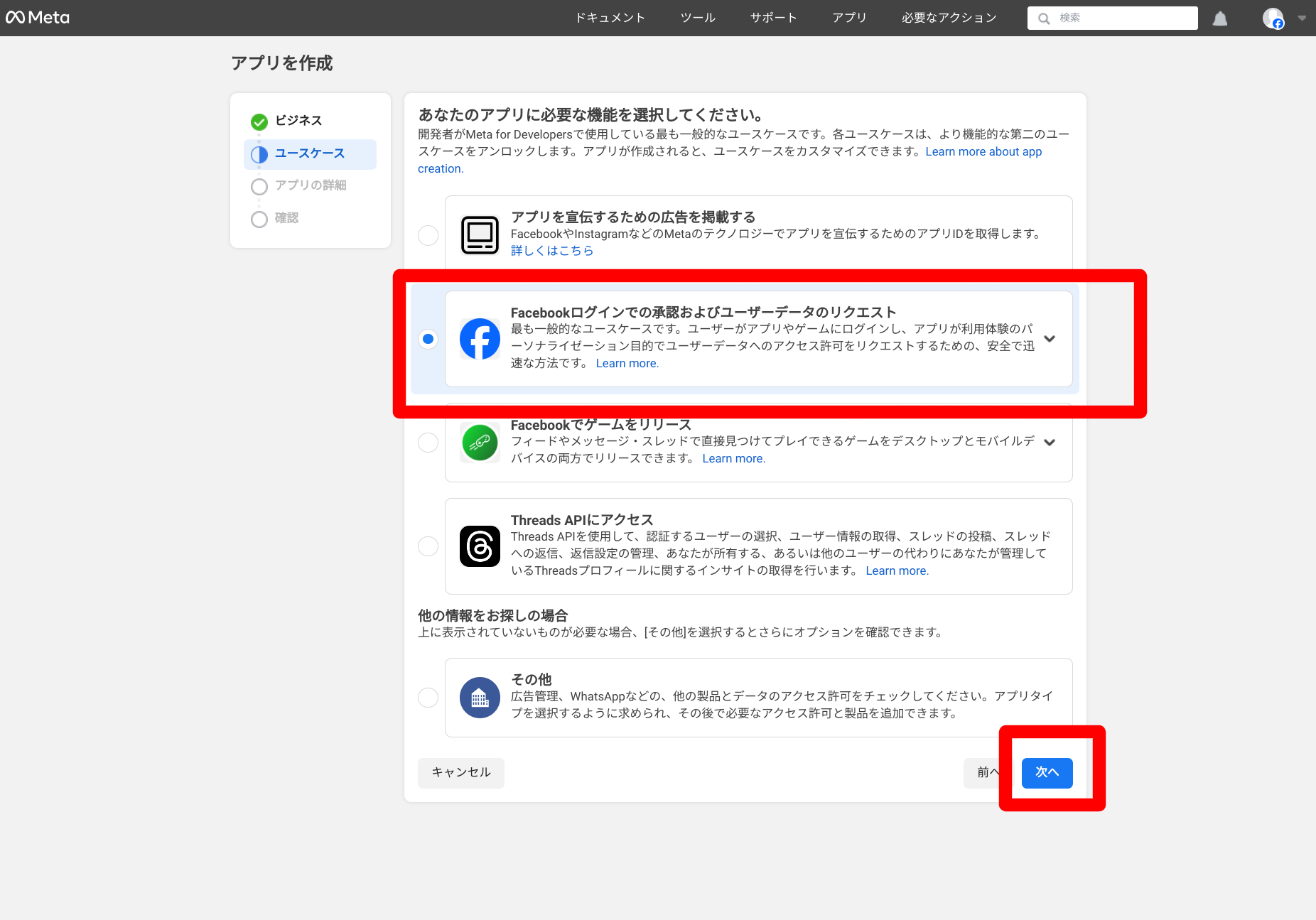Click the Threads logo icon
The image size is (1316, 920).
click(x=480, y=546)
